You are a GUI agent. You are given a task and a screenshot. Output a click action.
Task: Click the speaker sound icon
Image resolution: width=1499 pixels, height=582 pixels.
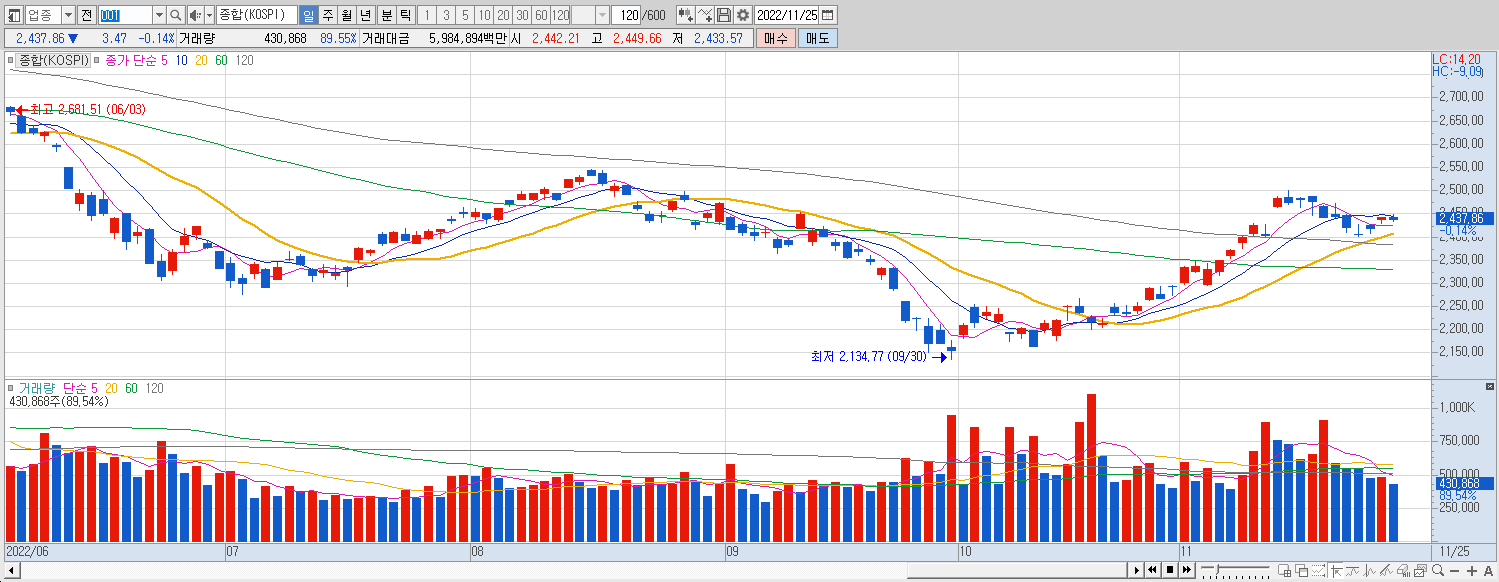point(195,15)
